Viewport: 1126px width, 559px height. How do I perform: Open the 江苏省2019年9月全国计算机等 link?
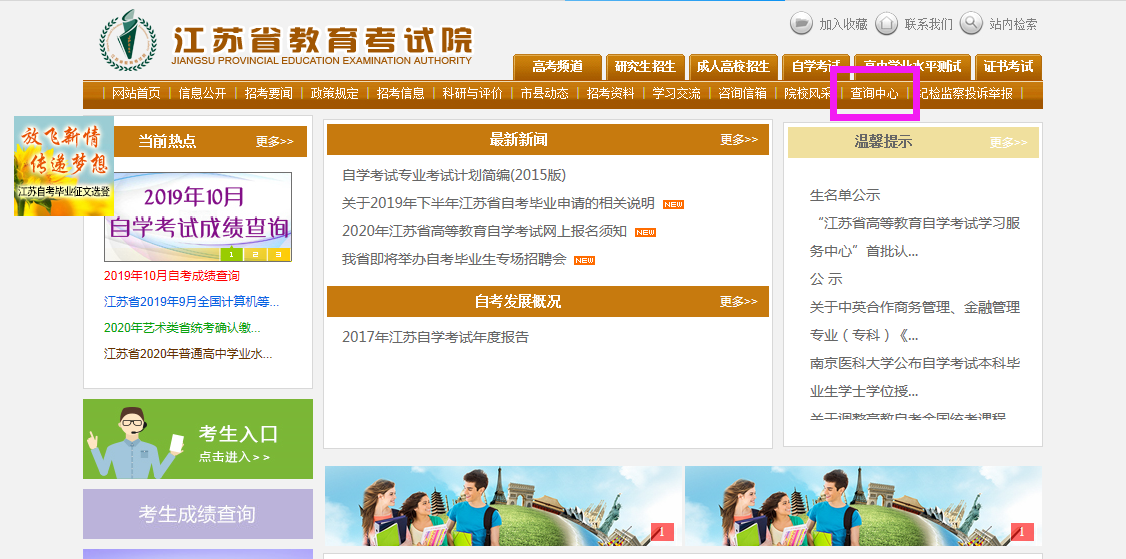191,301
